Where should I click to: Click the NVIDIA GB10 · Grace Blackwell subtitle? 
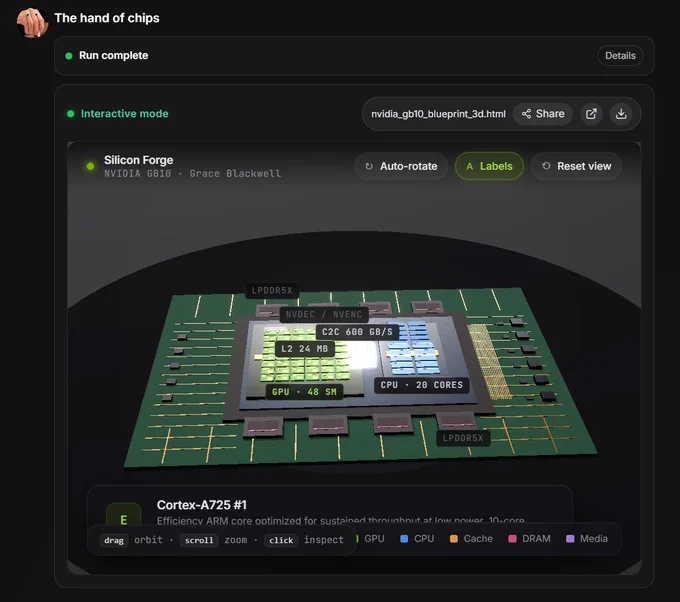point(192,173)
